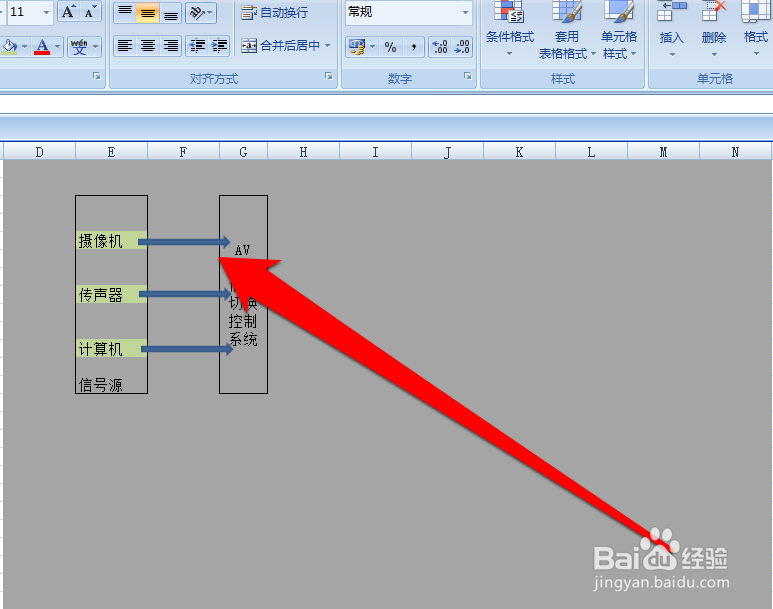
Task: Click 合并后居中 merge and center
Action: [281, 46]
